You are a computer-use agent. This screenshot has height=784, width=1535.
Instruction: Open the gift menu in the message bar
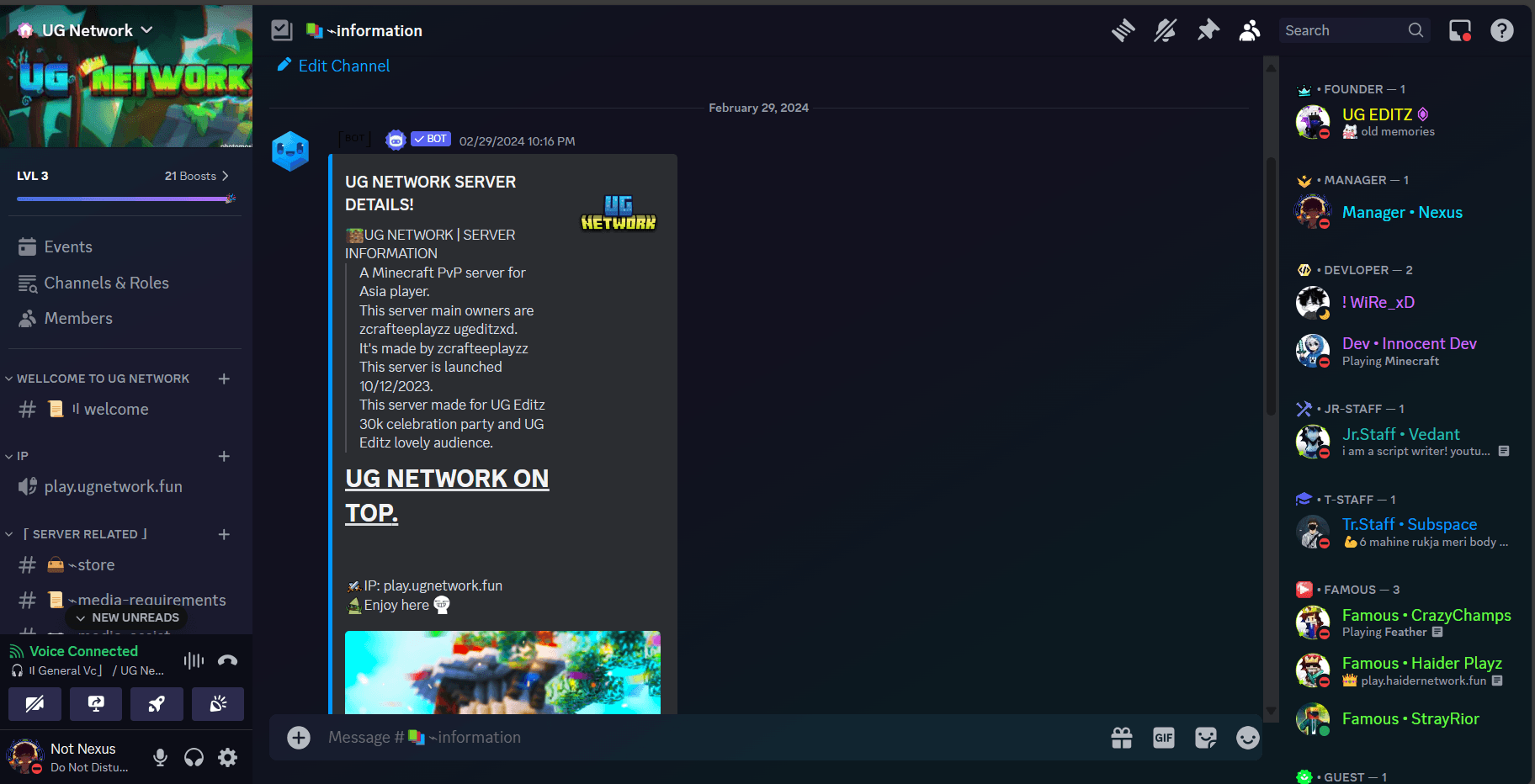tap(1121, 737)
